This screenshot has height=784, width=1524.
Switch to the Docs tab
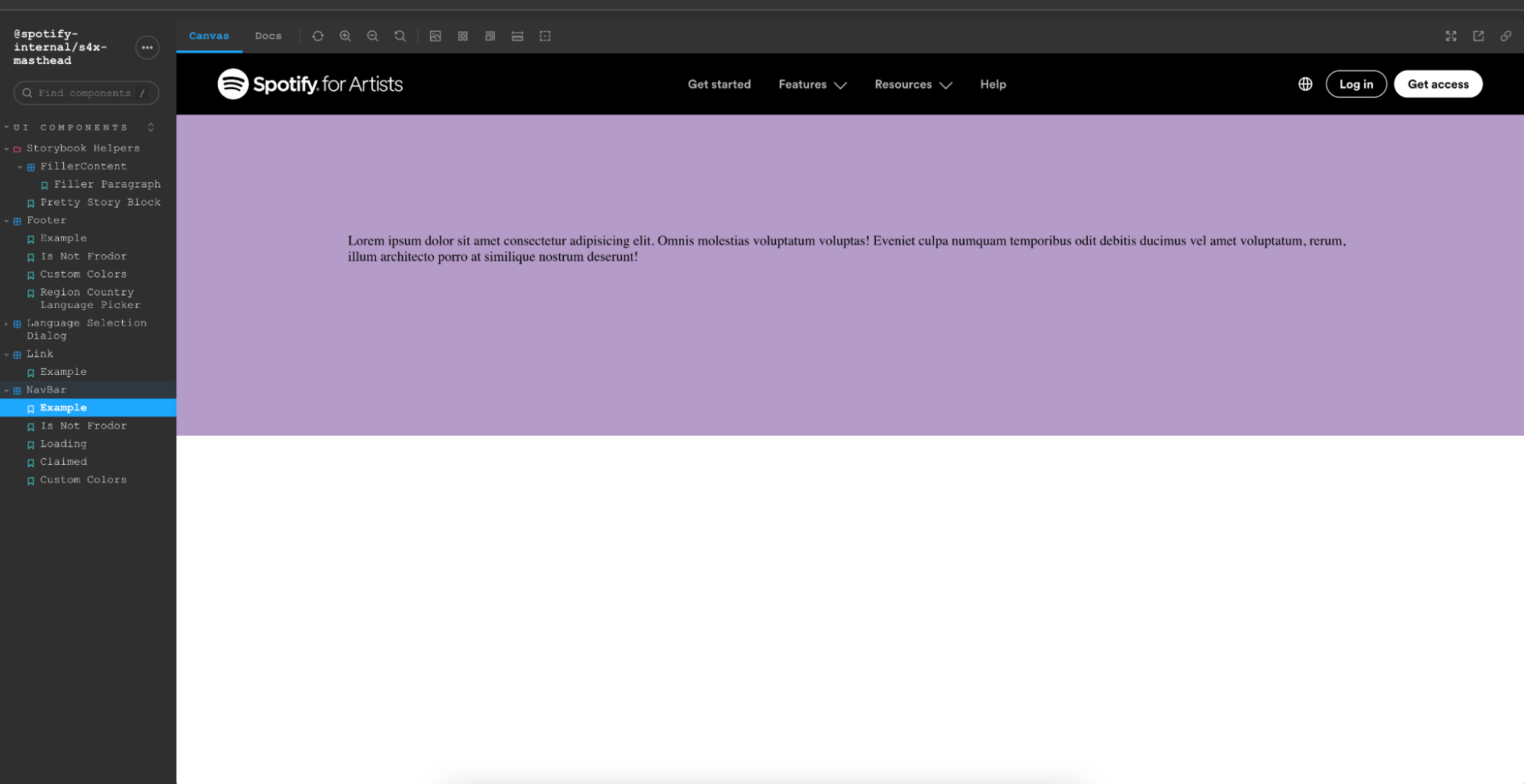pos(268,36)
